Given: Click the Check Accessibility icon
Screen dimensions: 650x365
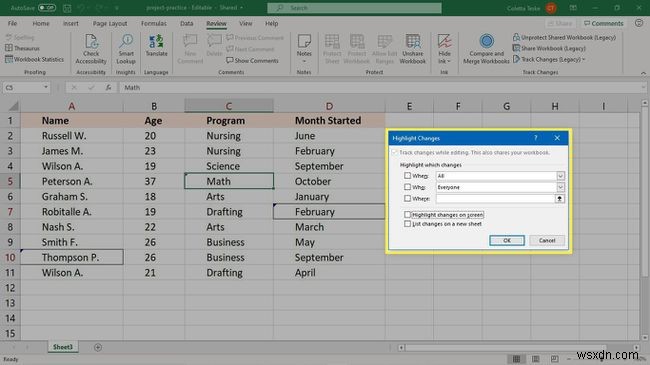Looking at the screenshot, I should (91, 41).
